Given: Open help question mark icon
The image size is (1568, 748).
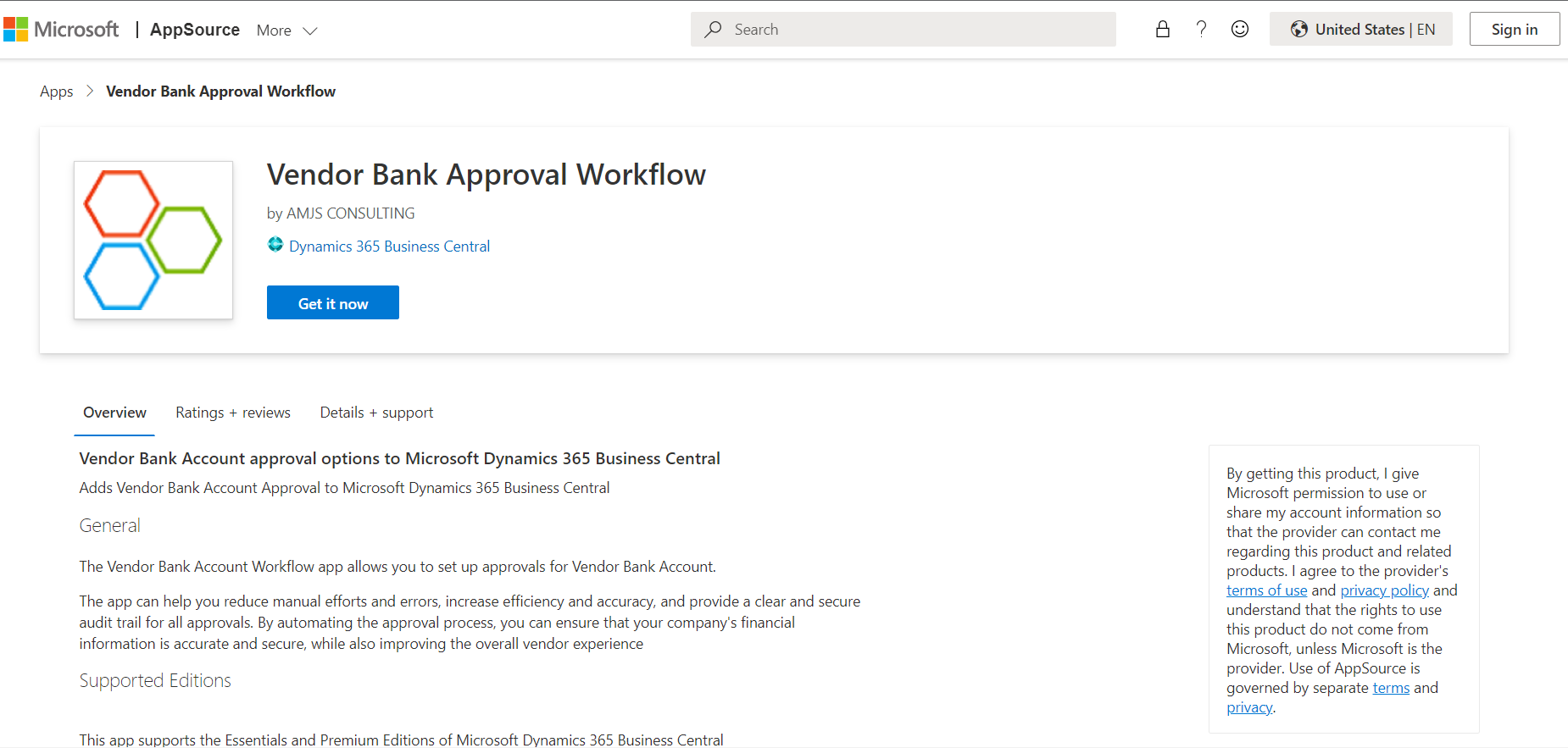Looking at the screenshot, I should click(1201, 30).
